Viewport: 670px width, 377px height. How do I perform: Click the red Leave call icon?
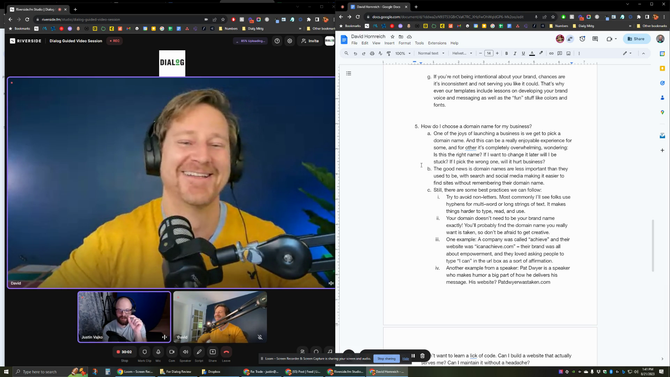click(226, 352)
